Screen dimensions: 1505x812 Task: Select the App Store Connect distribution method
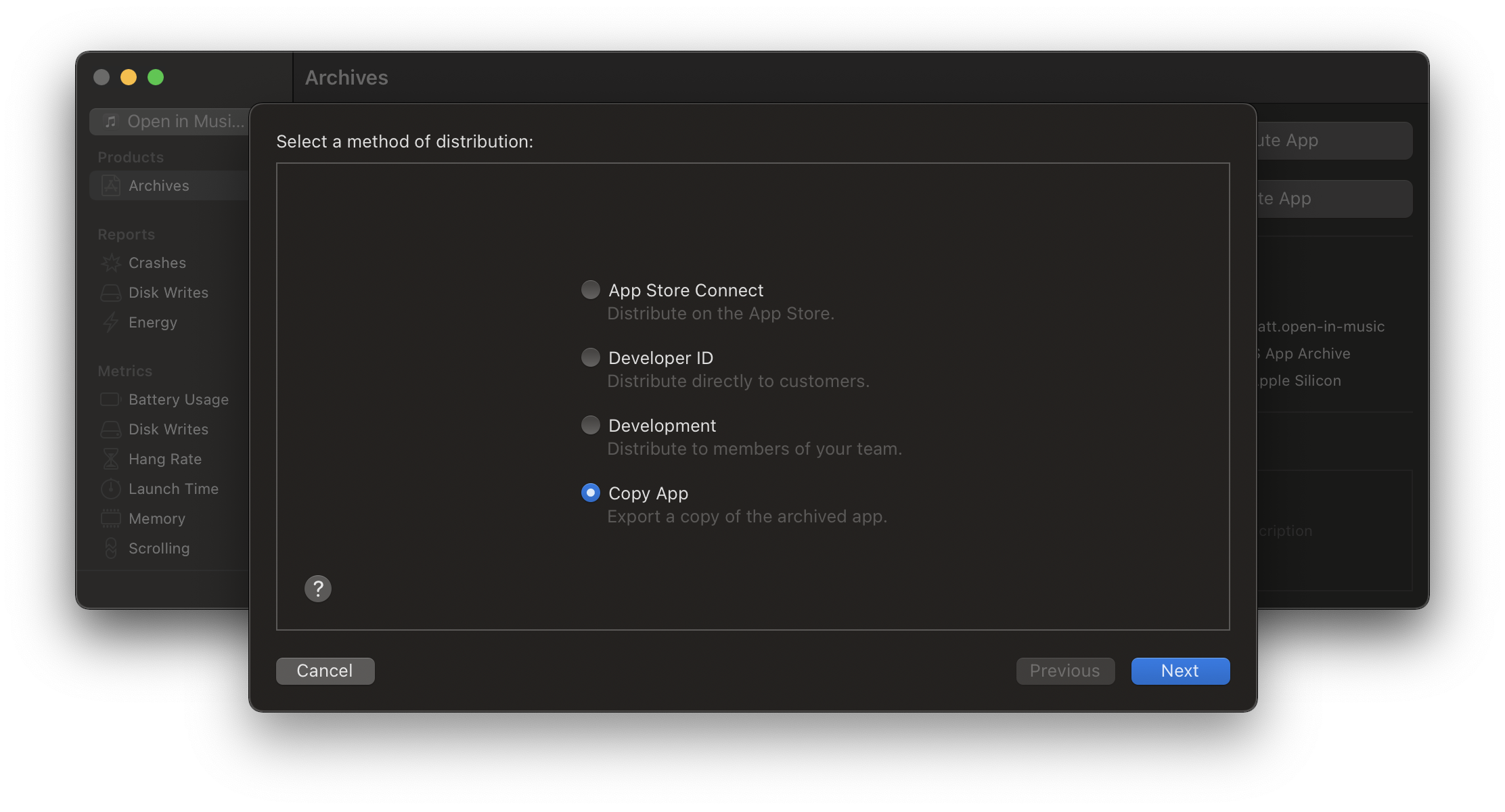[590, 289]
